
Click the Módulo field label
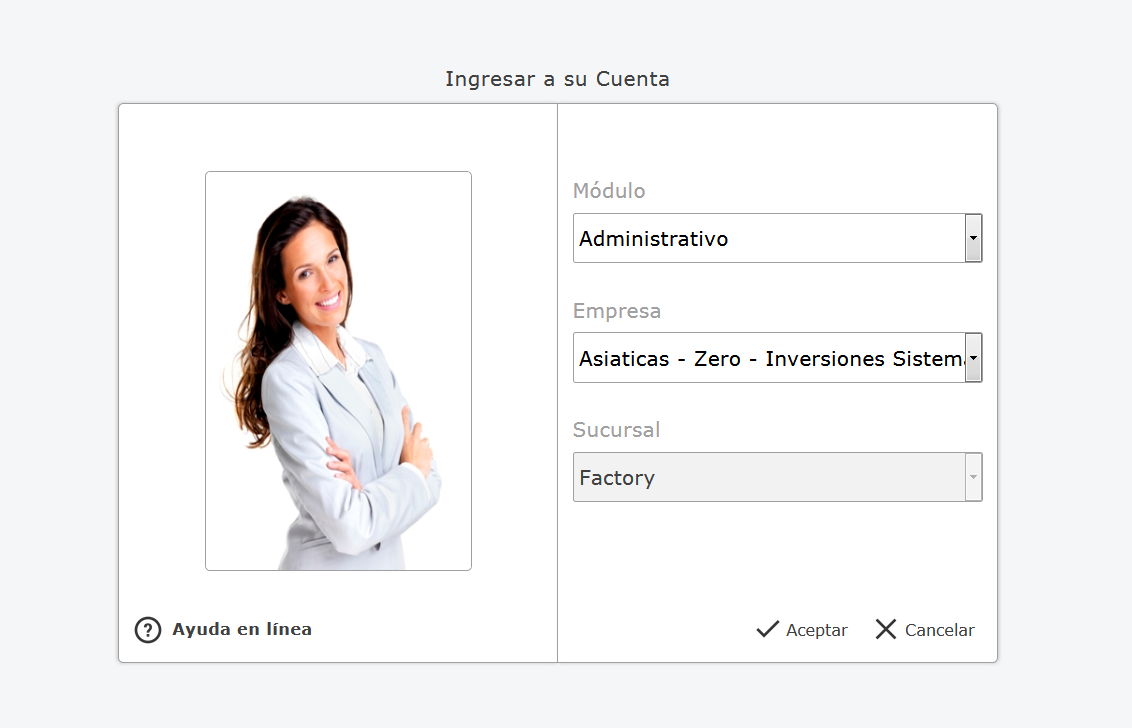point(609,191)
